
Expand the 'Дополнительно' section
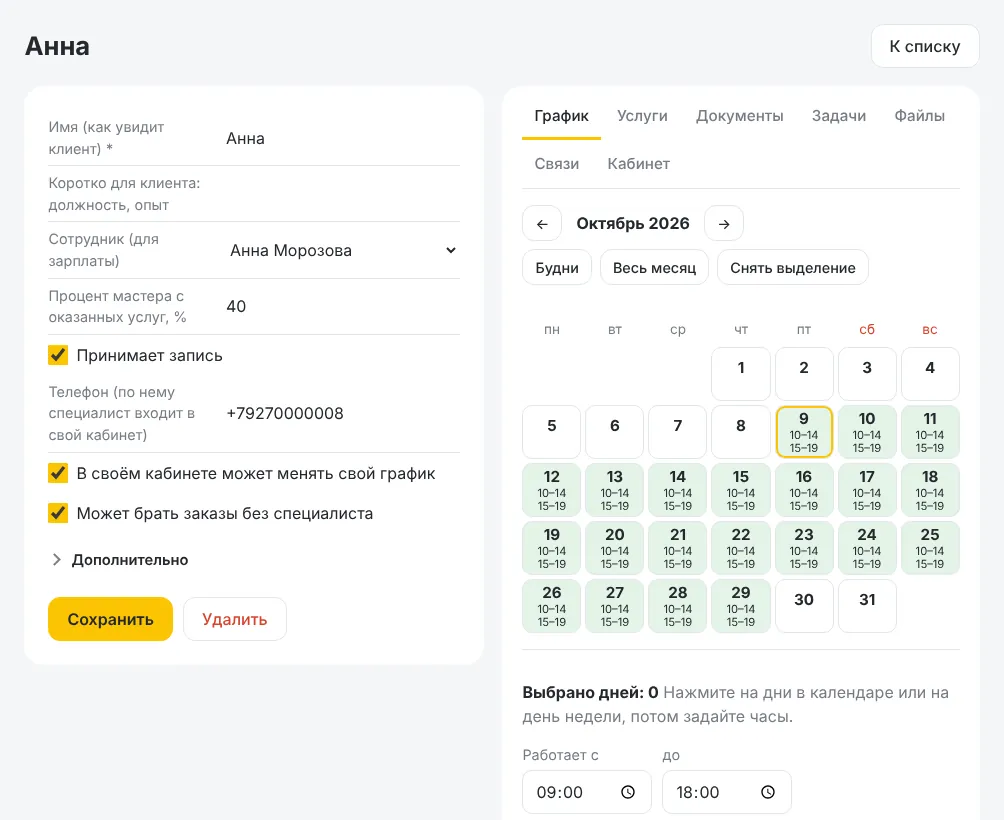pos(120,560)
